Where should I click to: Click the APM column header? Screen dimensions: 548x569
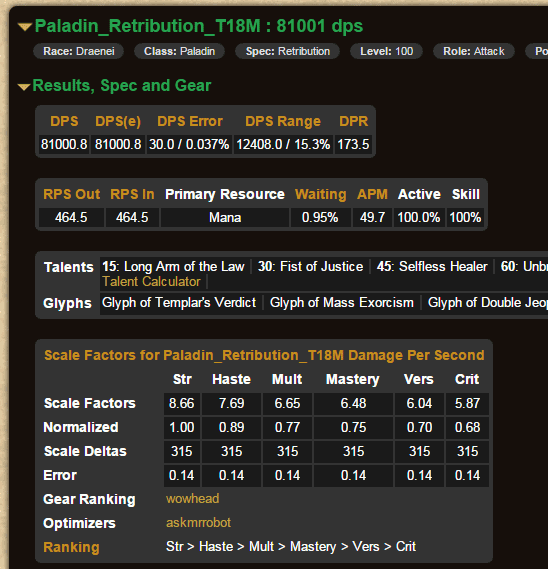click(372, 194)
